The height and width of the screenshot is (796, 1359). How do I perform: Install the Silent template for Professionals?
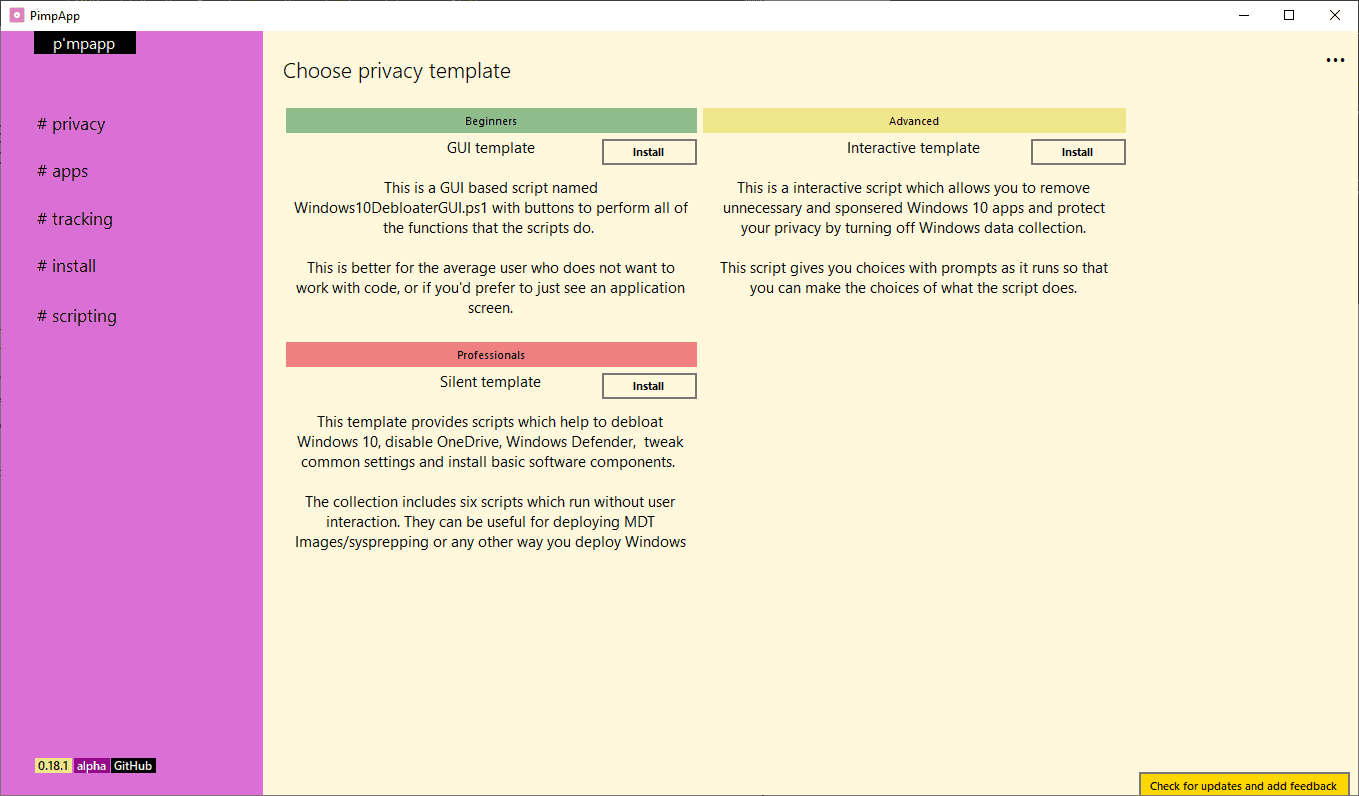(649, 385)
